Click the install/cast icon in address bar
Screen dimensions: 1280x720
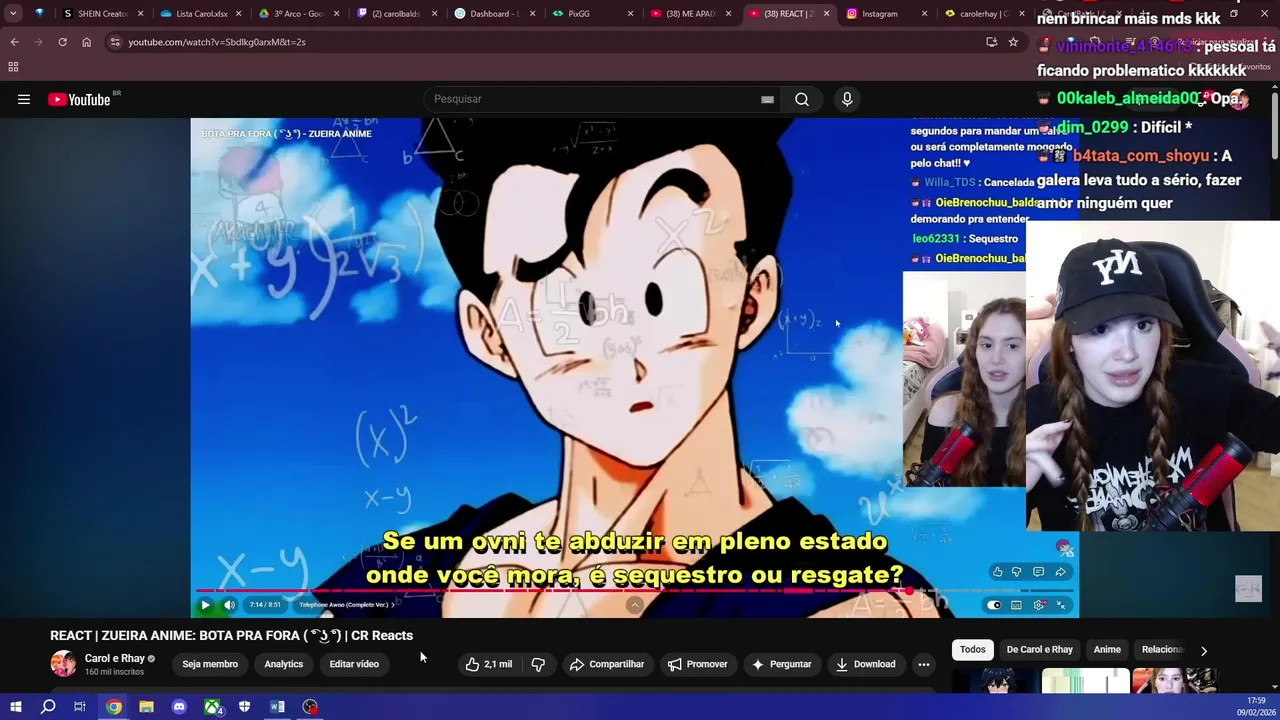click(991, 42)
